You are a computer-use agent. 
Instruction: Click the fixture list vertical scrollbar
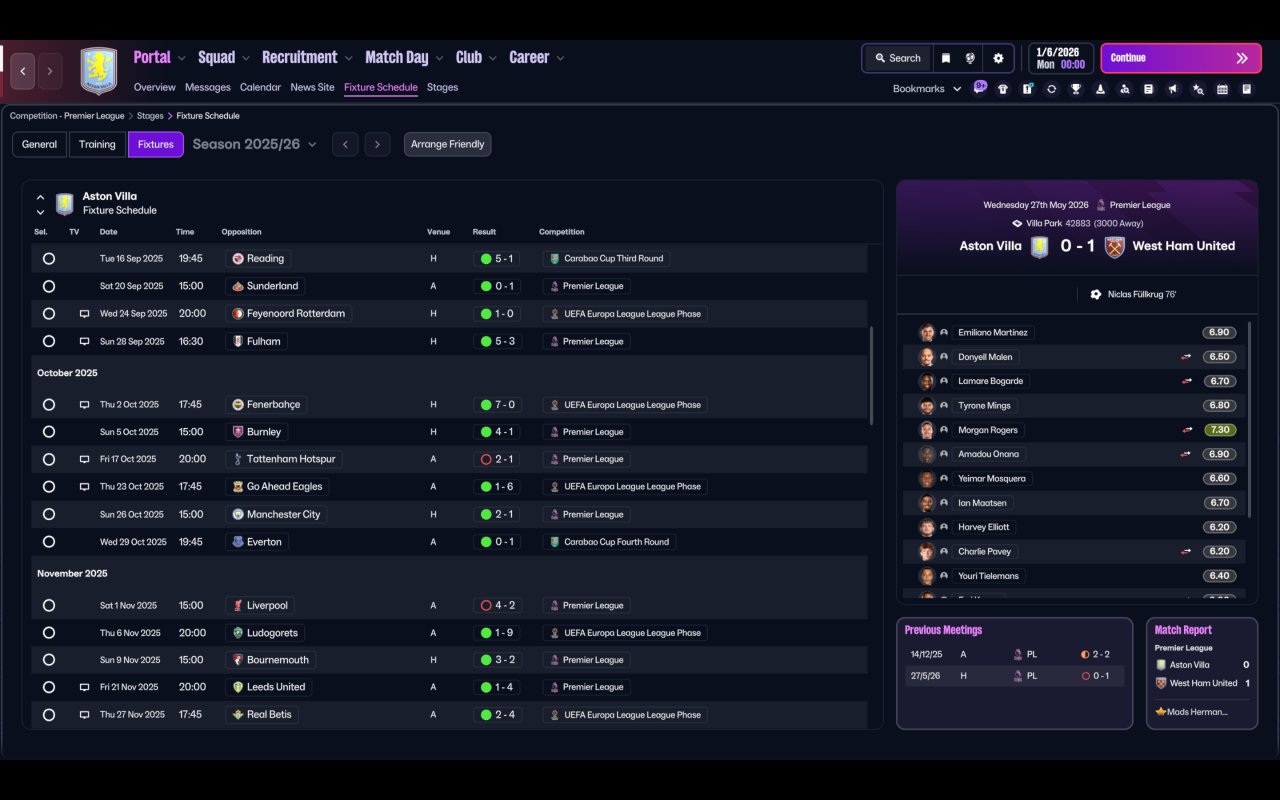click(x=872, y=375)
